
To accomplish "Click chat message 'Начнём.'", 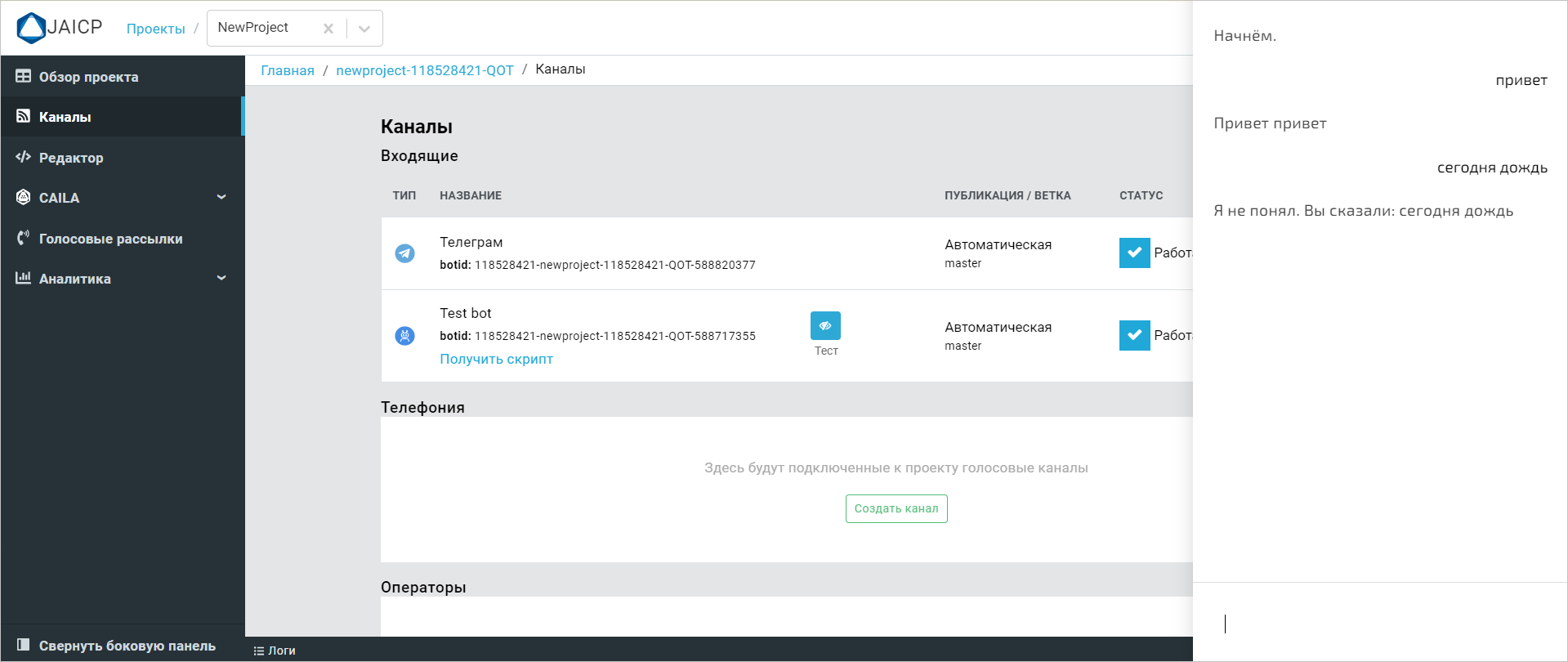I will pos(1244,36).
